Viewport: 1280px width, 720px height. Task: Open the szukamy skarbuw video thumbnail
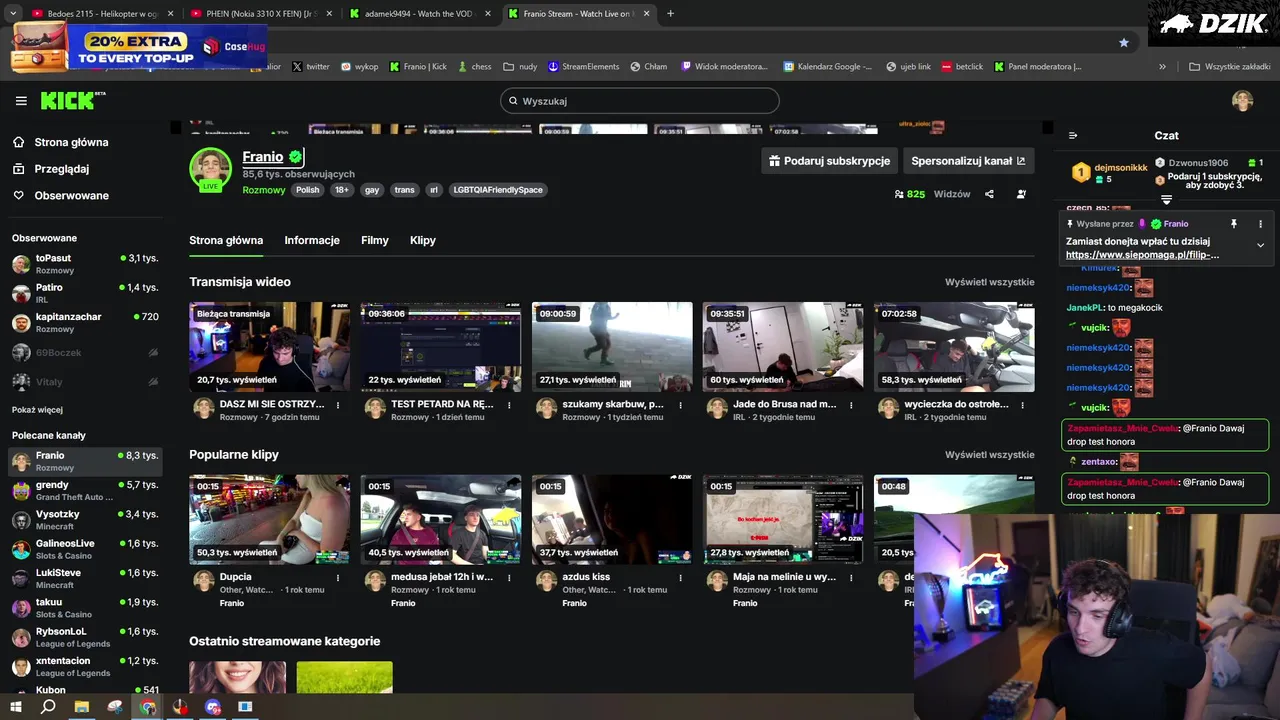tap(612, 346)
